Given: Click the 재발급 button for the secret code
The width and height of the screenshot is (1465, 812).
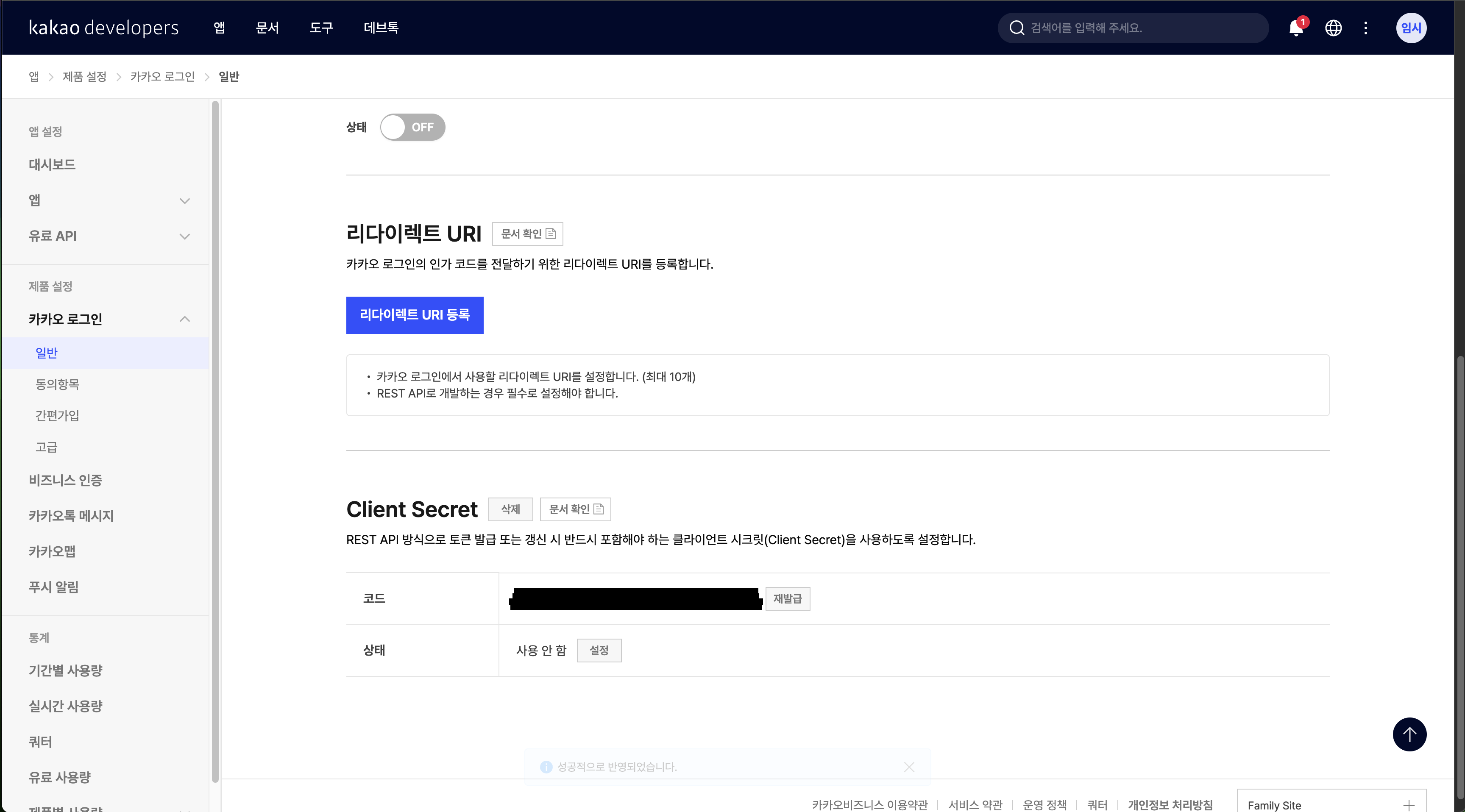Looking at the screenshot, I should click(x=787, y=599).
